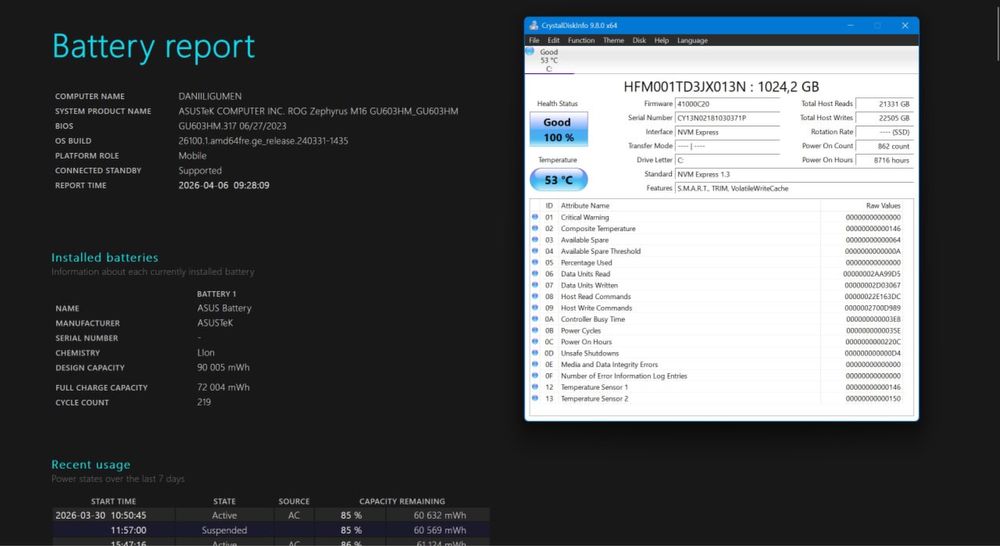1000x546 pixels.
Task: Close the CrystalDiskInfo window
Action: pyautogui.click(x=904, y=26)
